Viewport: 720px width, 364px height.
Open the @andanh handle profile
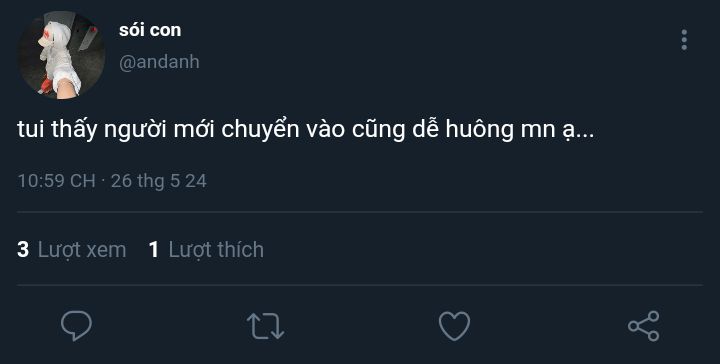(159, 62)
